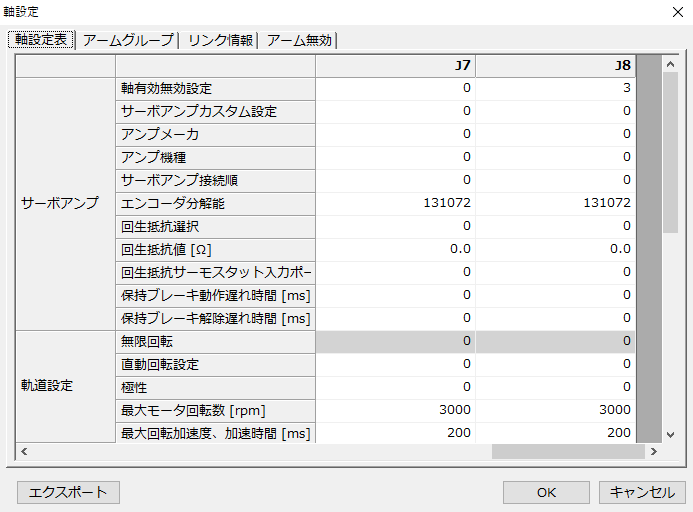This screenshot has height=512, width=693.
Task: Select the アーム無効 tab
Action: click(x=299, y=40)
